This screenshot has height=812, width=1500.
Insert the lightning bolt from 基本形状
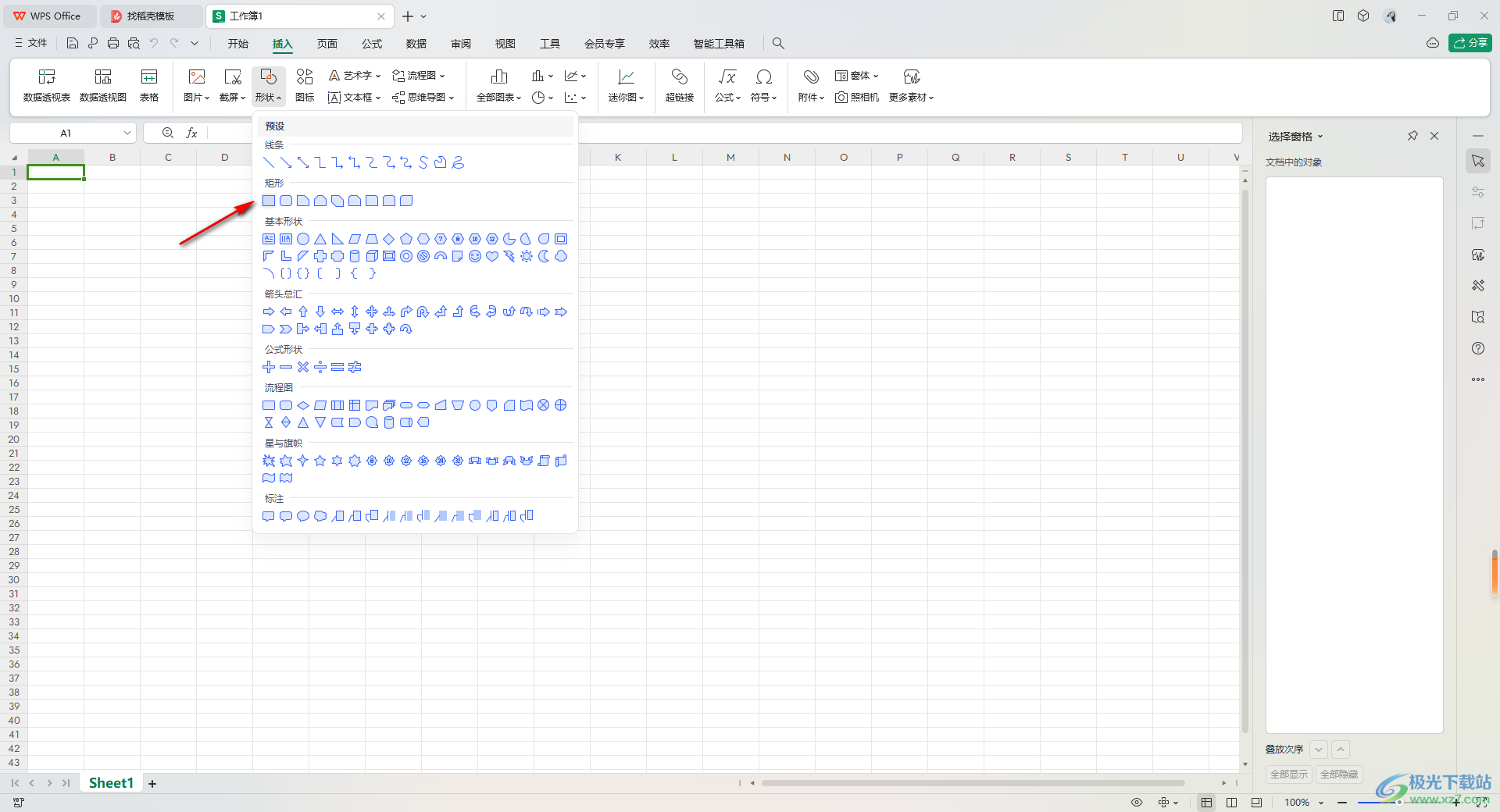point(509,256)
